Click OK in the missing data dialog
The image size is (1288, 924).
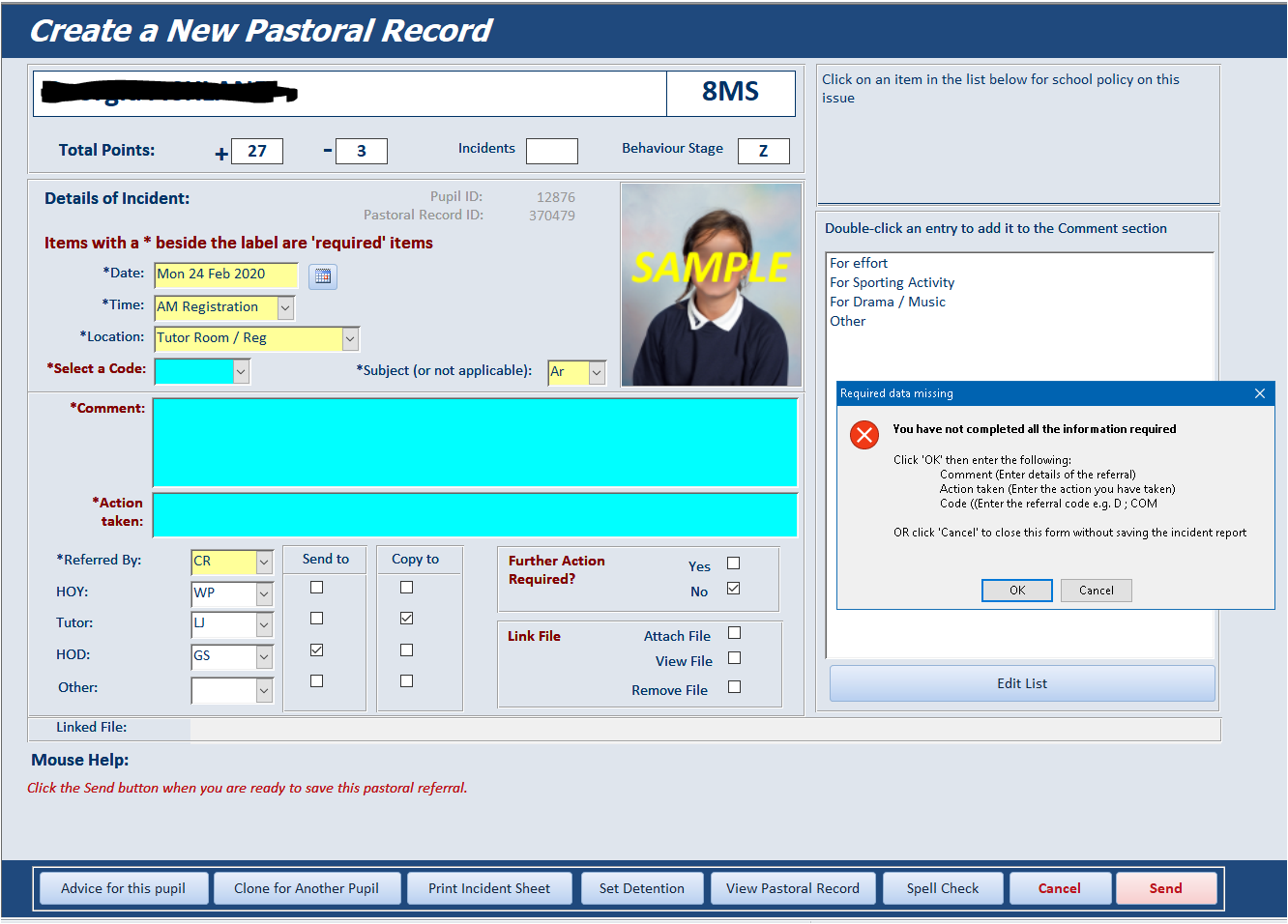point(1017,591)
